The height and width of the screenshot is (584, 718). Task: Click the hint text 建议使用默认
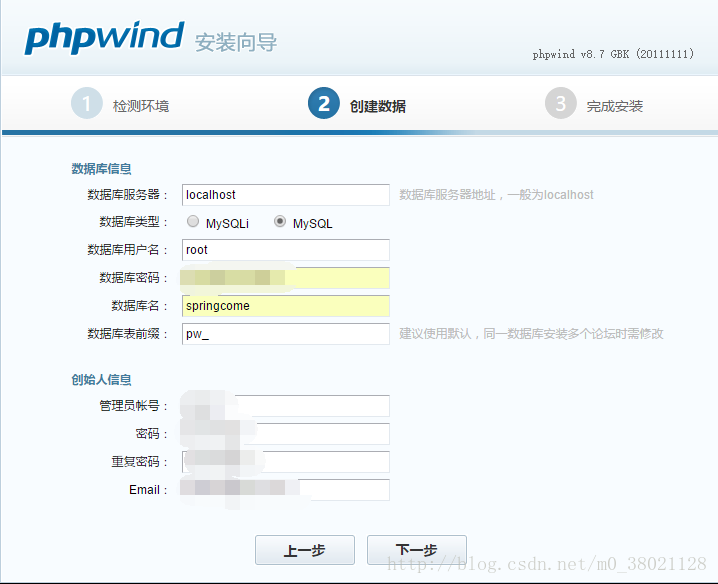pyautogui.click(x=435, y=333)
